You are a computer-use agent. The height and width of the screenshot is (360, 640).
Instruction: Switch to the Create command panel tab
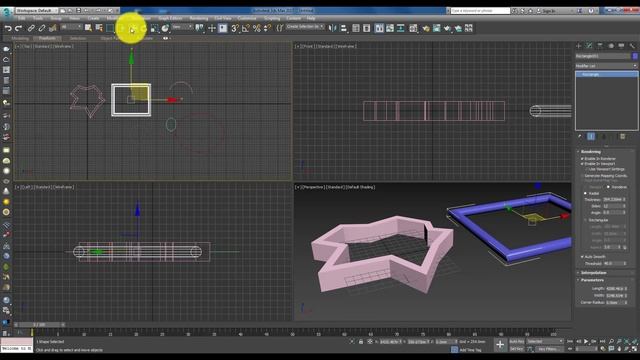coord(578,46)
